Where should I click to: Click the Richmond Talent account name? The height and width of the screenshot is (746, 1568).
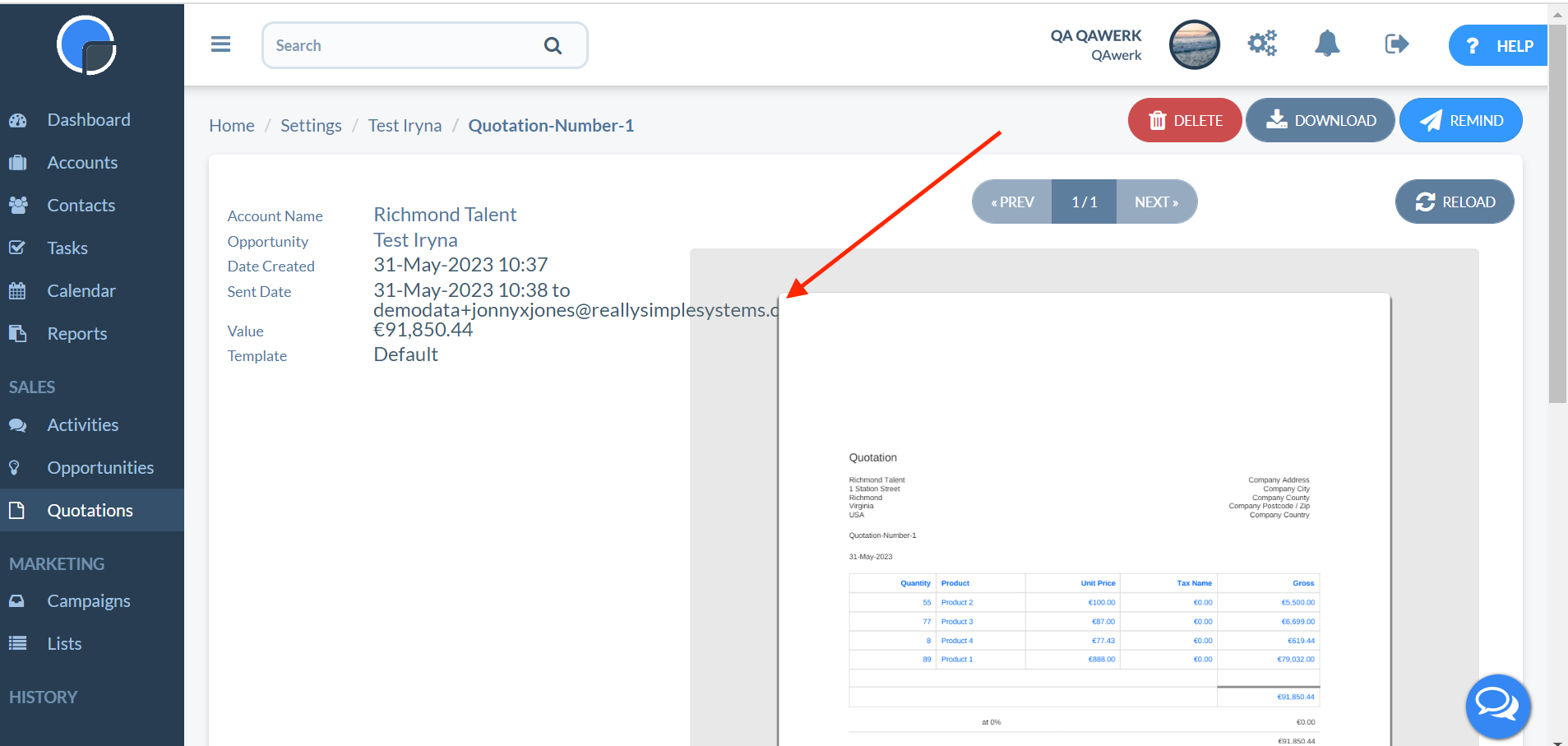pos(445,215)
